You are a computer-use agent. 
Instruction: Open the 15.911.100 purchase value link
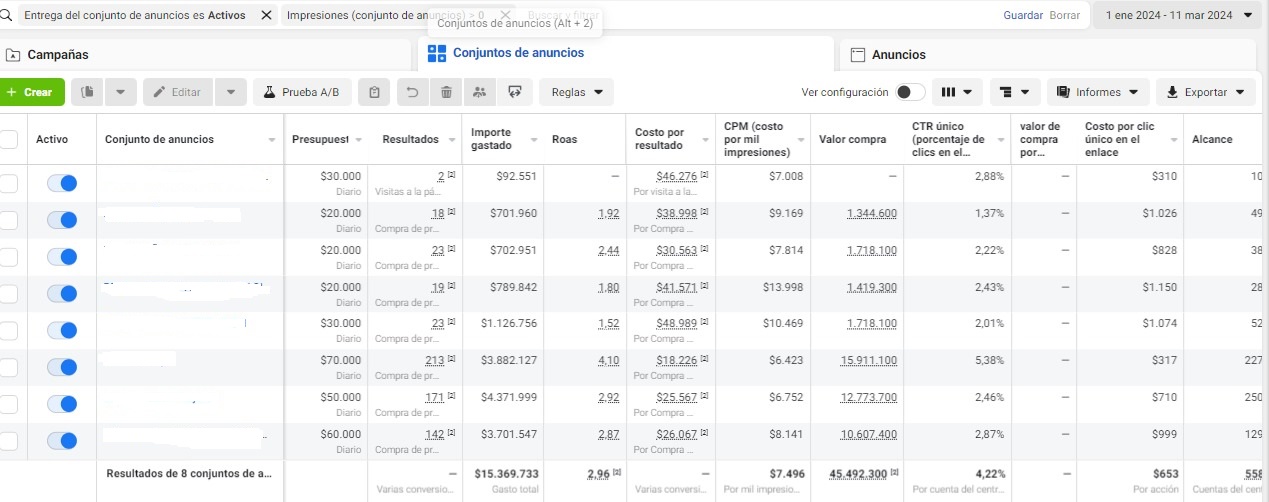pyautogui.click(x=869, y=361)
